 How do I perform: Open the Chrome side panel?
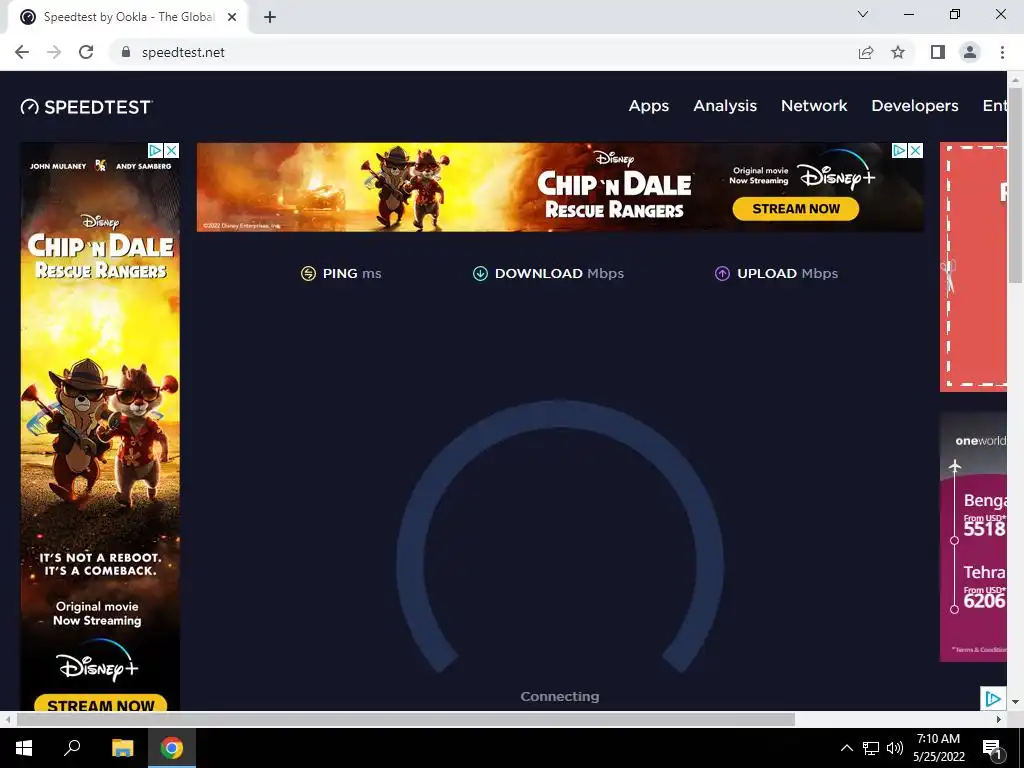(938, 52)
